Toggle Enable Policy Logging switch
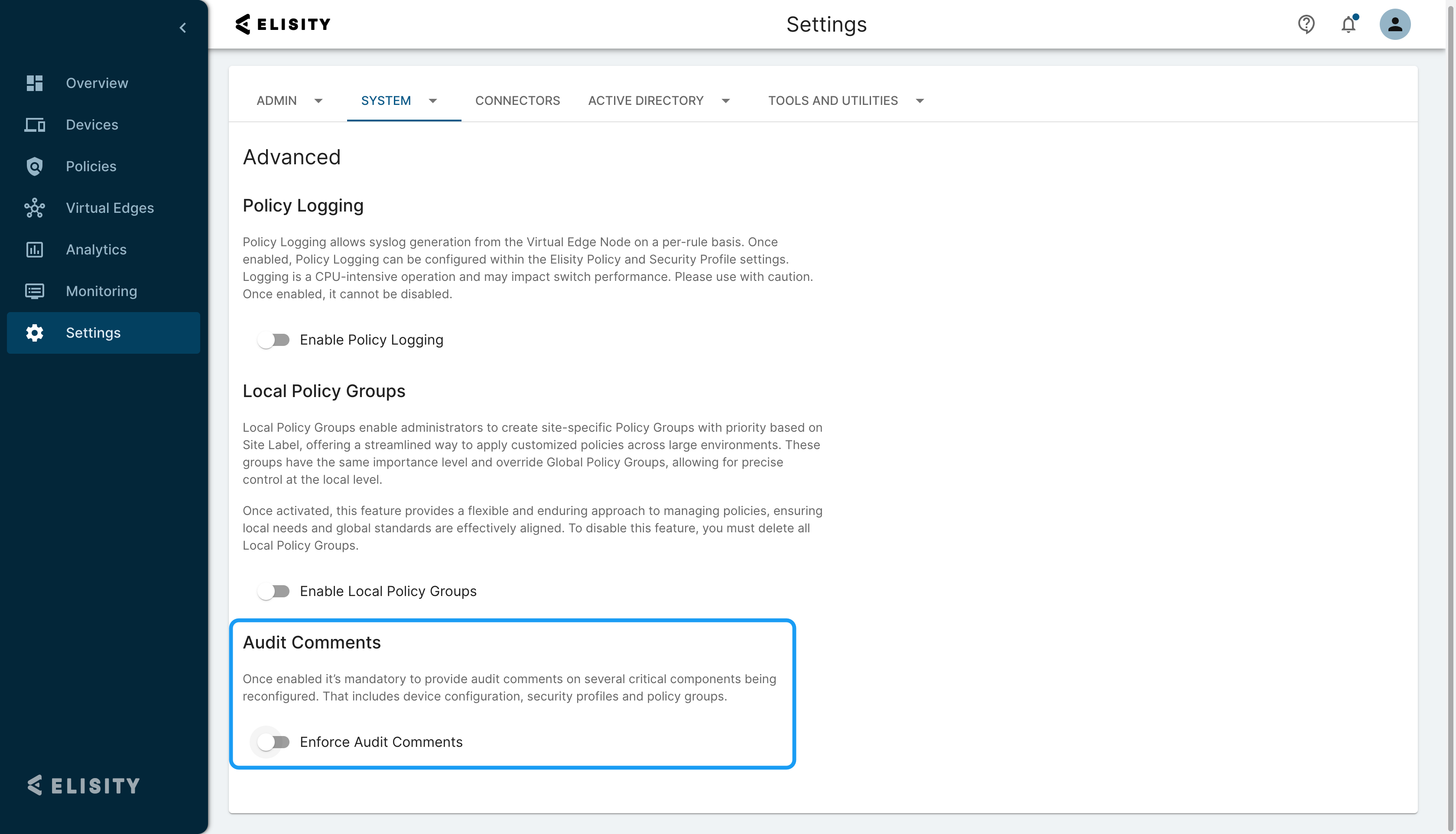The width and height of the screenshot is (1456, 834). click(x=274, y=340)
